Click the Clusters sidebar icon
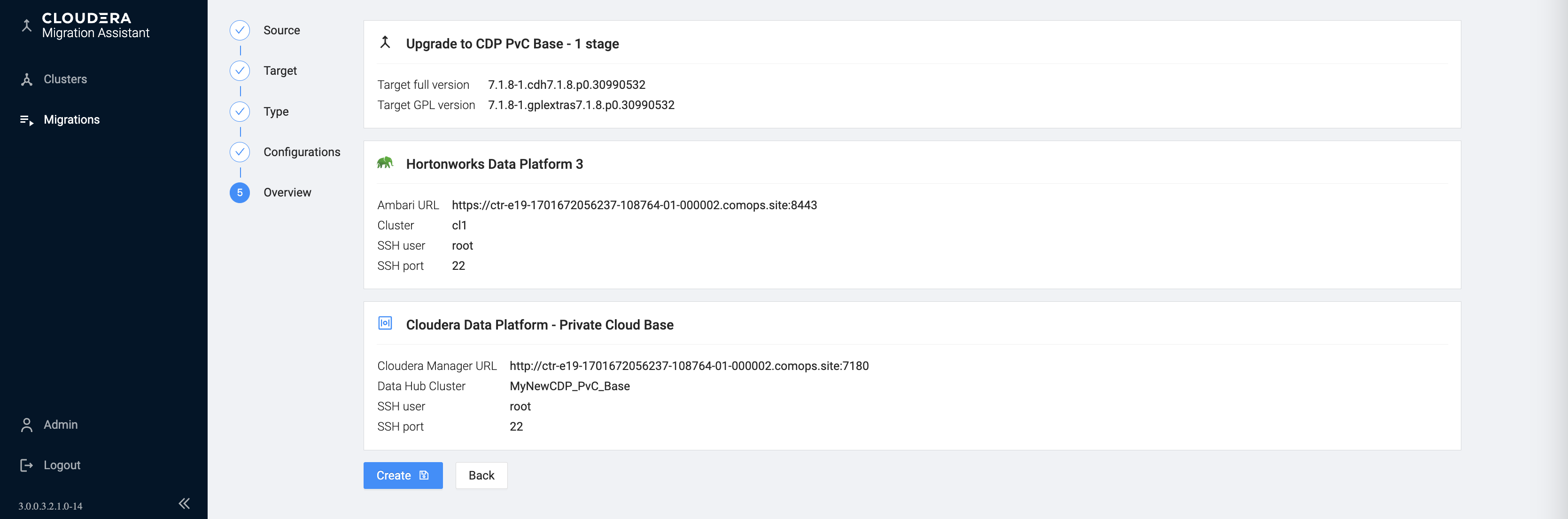The width and height of the screenshot is (1568, 519). tap(26, 80)
